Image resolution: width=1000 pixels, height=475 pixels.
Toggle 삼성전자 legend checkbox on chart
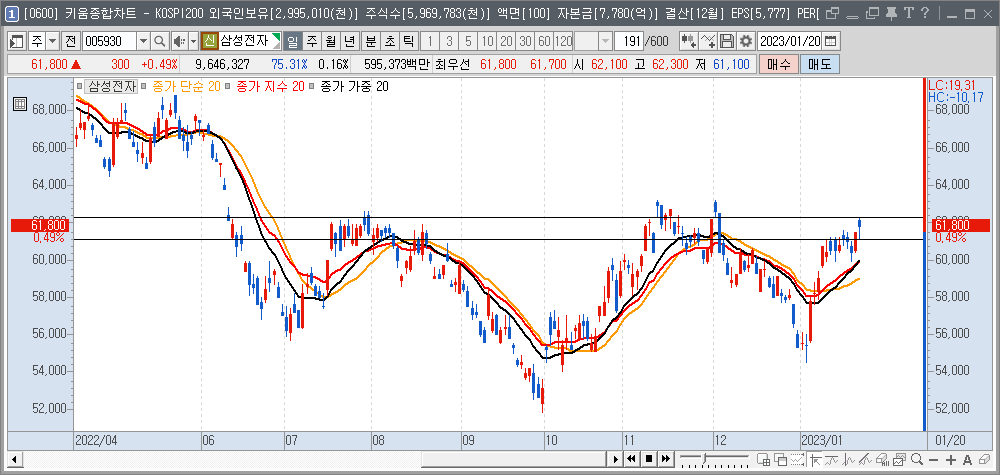click(79, 86)
